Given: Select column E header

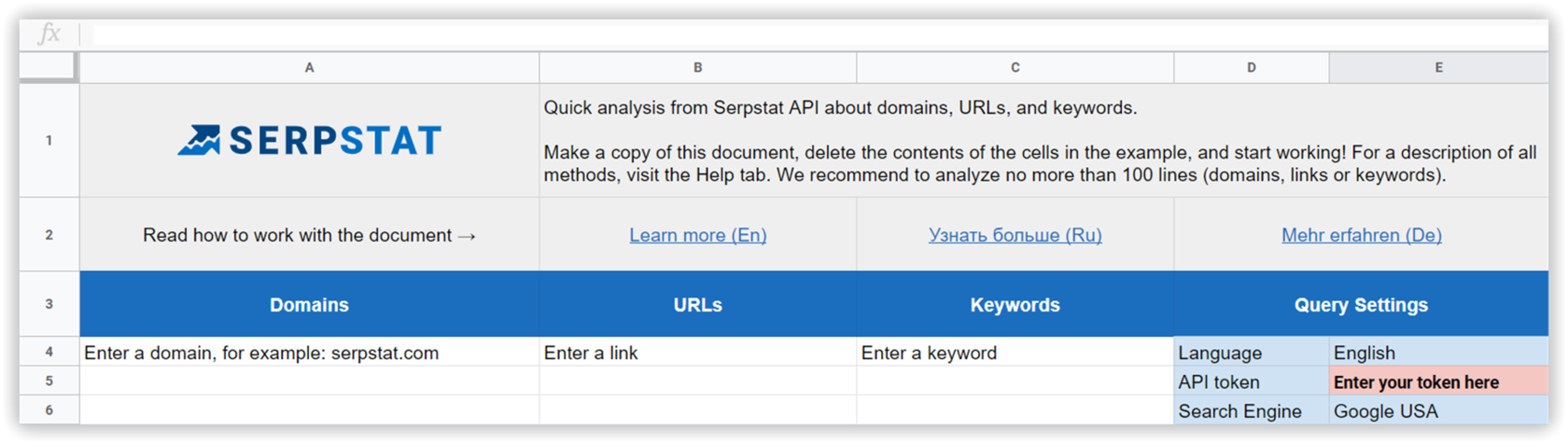Looking at the screenshot, I should pyautogui.click(x=1438, y=67).
